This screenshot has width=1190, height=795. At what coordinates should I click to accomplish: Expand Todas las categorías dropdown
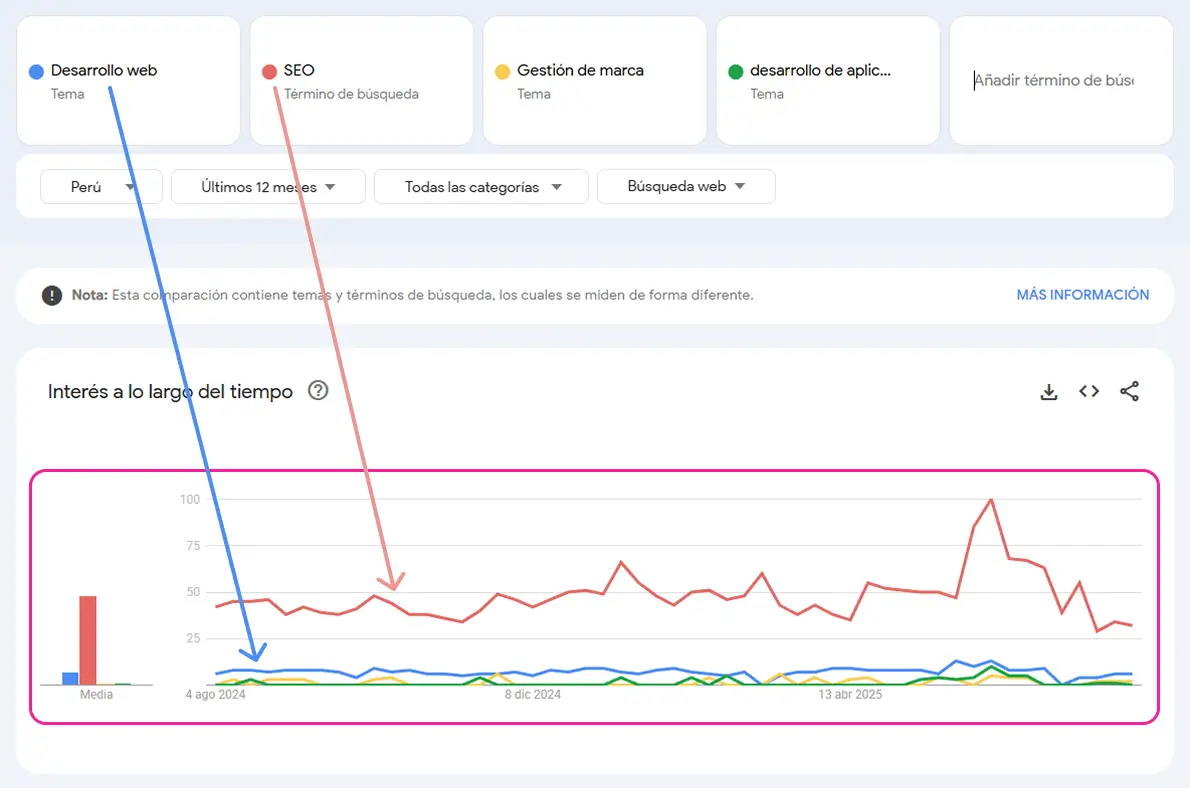[481, 187]
